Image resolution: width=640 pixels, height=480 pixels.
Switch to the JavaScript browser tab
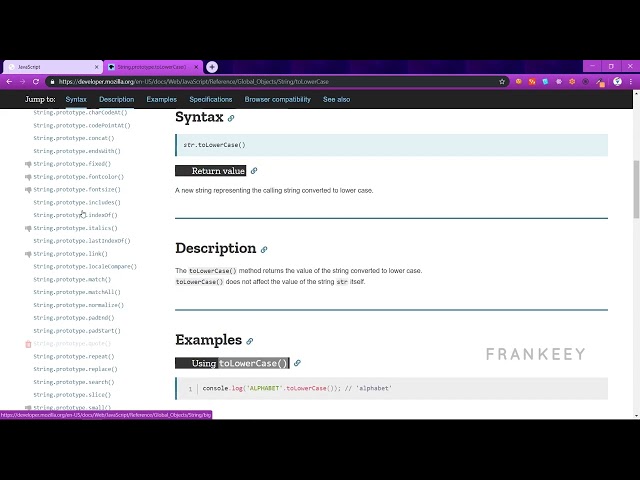[53, 67]
